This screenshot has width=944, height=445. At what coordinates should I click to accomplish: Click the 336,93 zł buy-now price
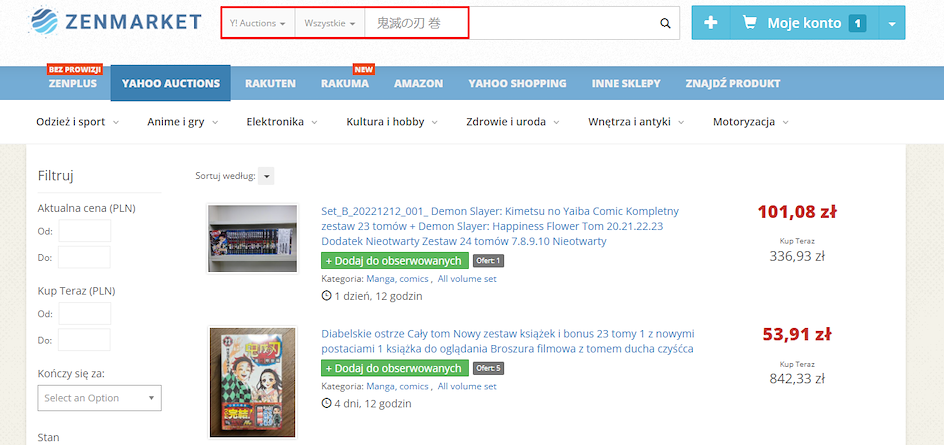click(796, 257)
